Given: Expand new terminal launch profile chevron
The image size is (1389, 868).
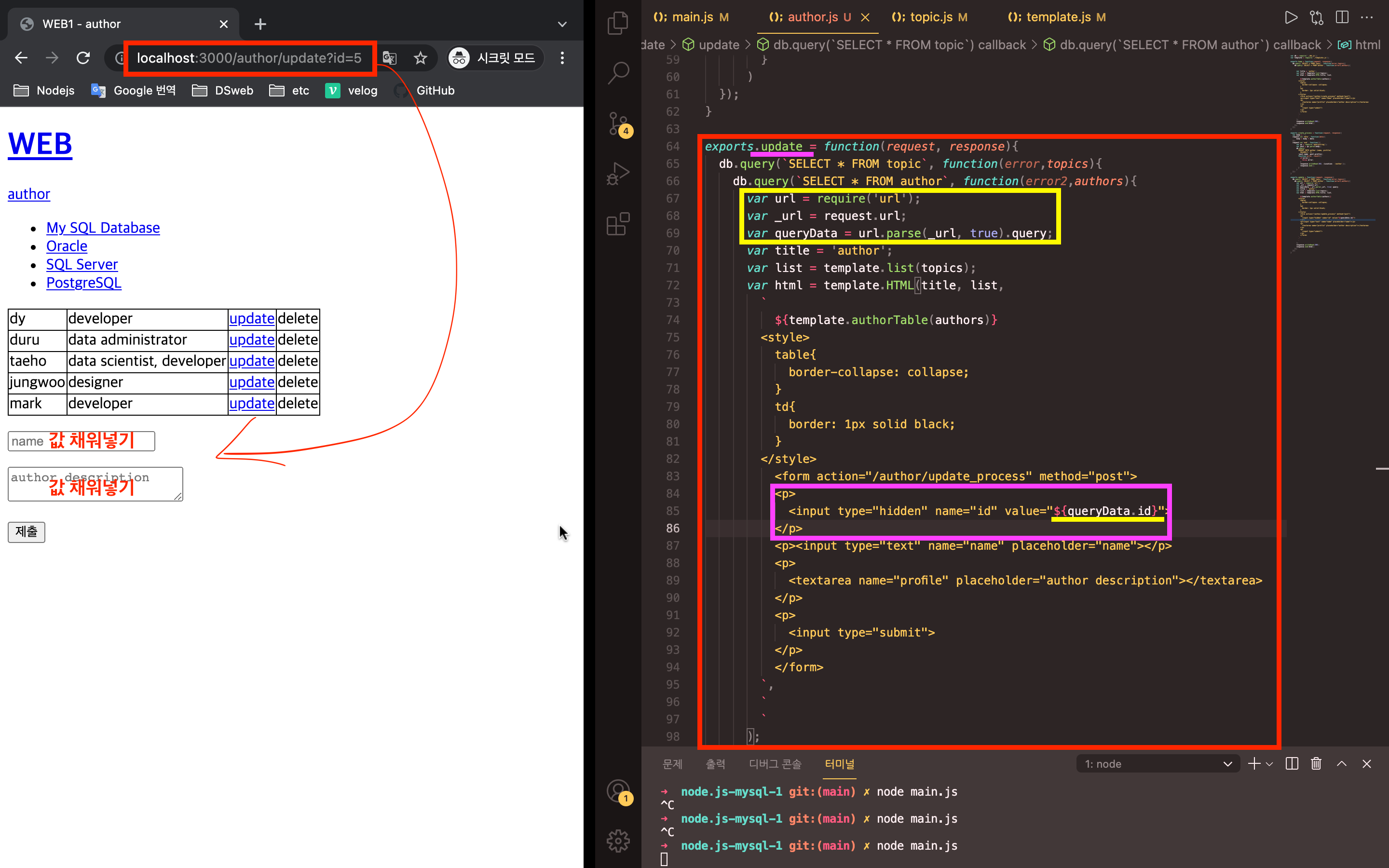Looking at the screenshot, I should [x=1269, y=763].
